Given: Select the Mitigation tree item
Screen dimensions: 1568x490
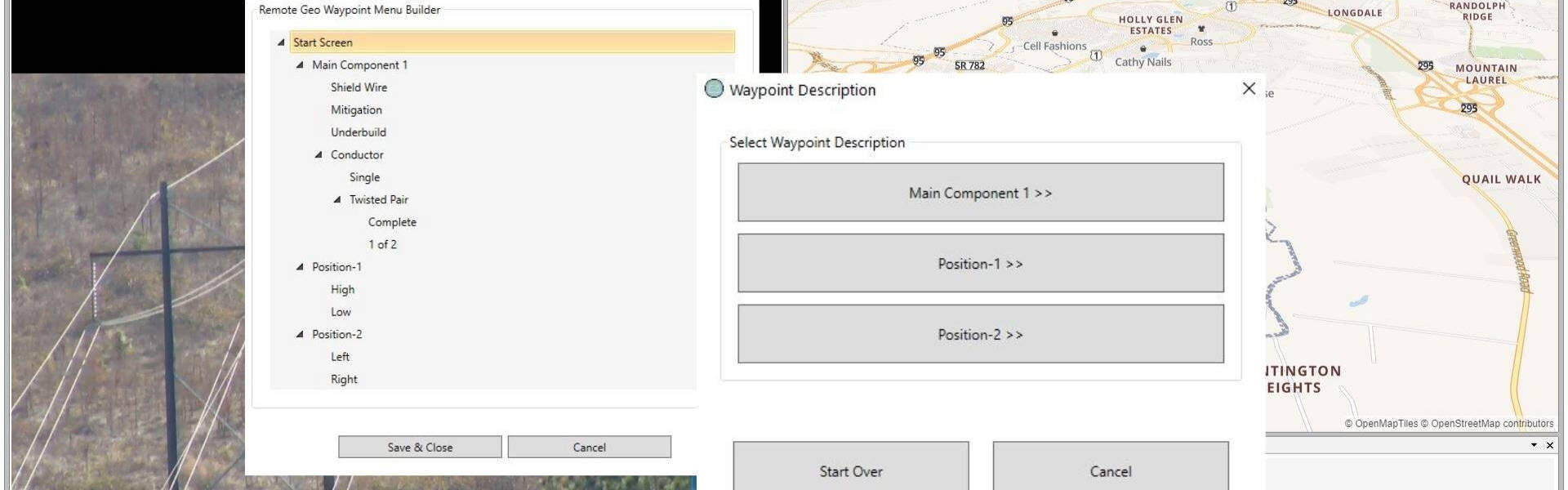Looking at the screenshot, I should click(356, 109).
